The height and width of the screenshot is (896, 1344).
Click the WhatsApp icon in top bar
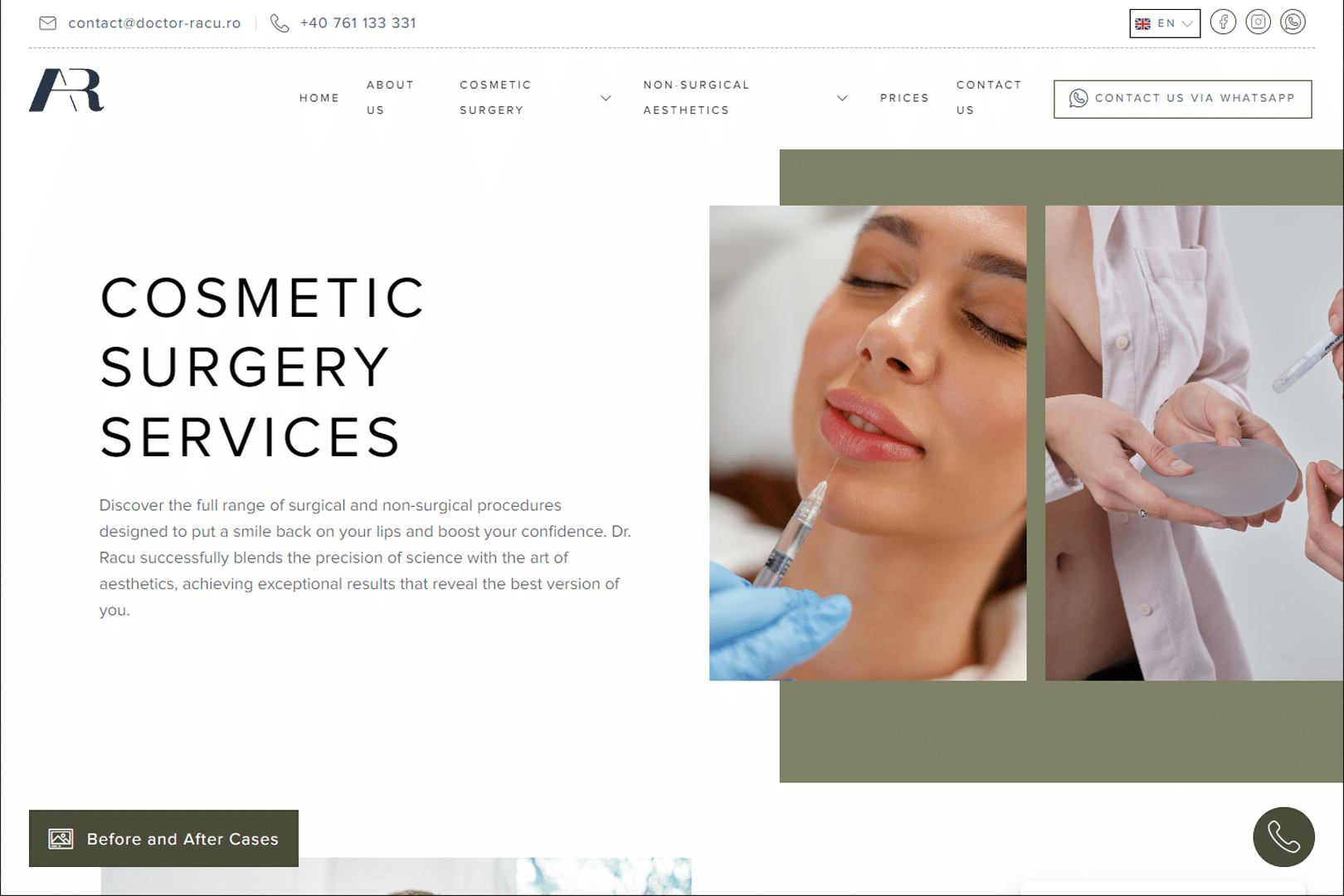coord(1293,22)
